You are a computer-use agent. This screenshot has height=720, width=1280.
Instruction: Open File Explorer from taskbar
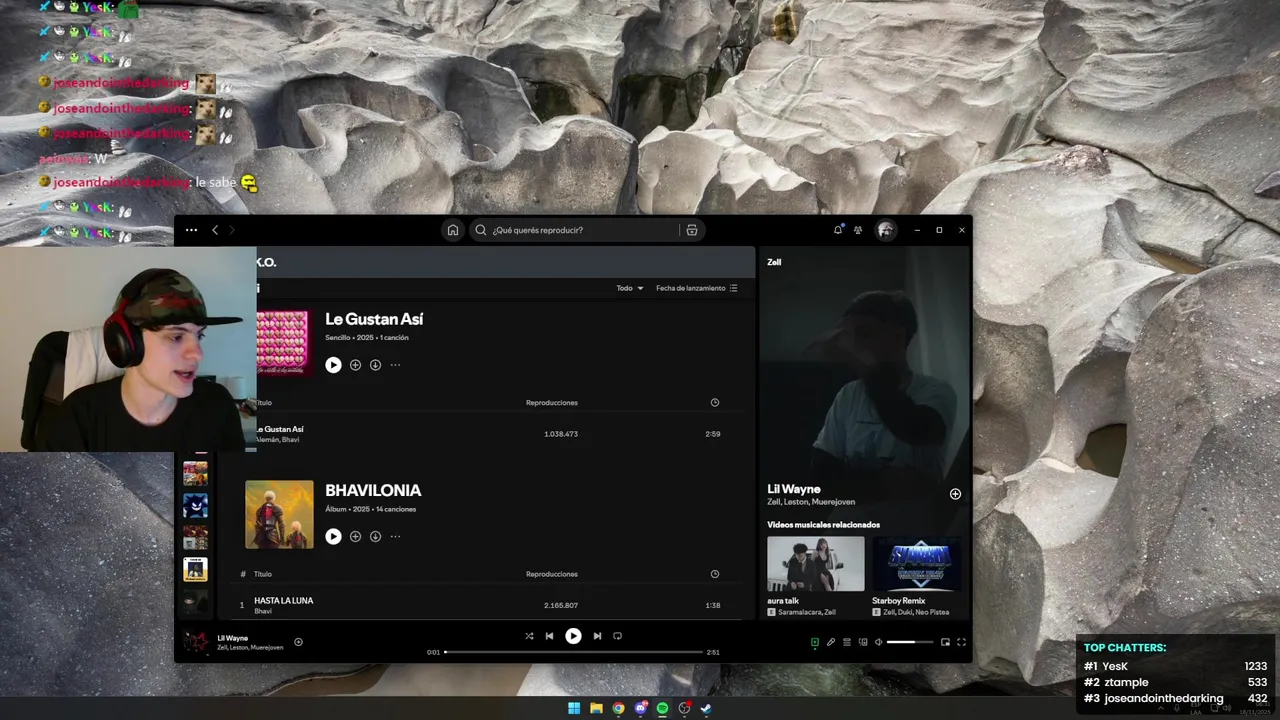pyautogui.click(x=596, y=708)
